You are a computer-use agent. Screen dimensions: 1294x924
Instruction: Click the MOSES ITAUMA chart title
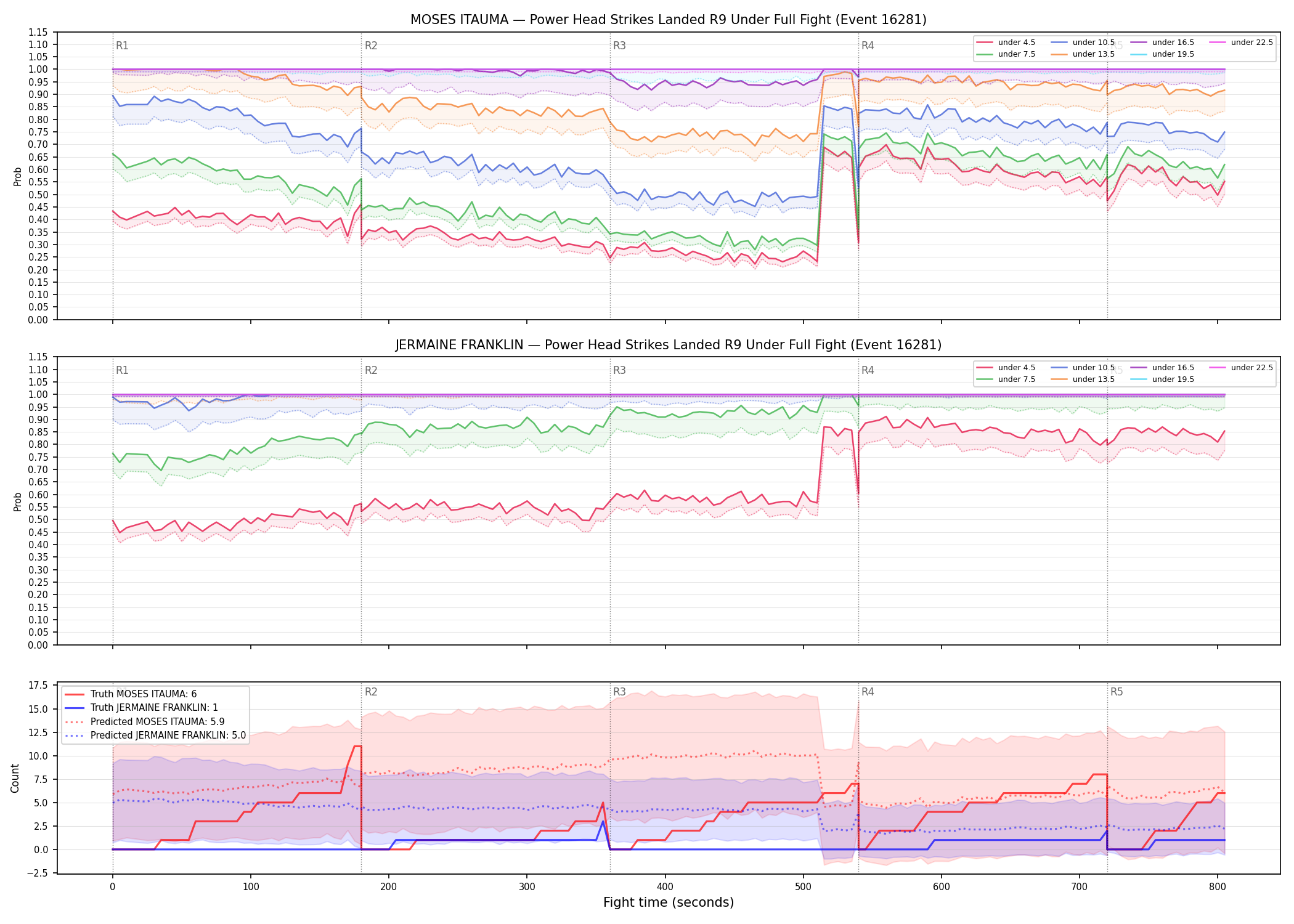point(669,20)
